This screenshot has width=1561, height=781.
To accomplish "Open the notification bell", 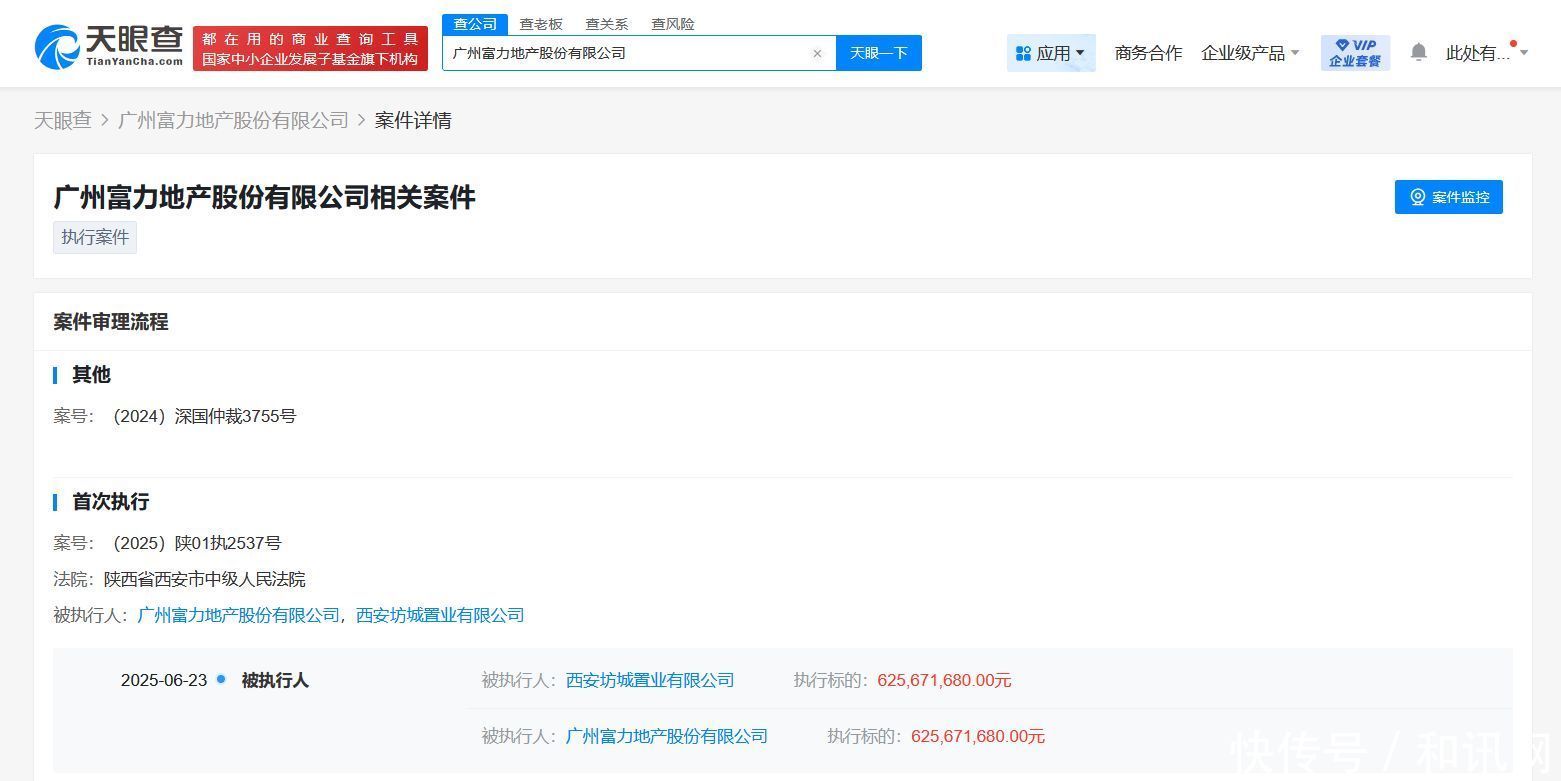I will [x=1418, y=52].
